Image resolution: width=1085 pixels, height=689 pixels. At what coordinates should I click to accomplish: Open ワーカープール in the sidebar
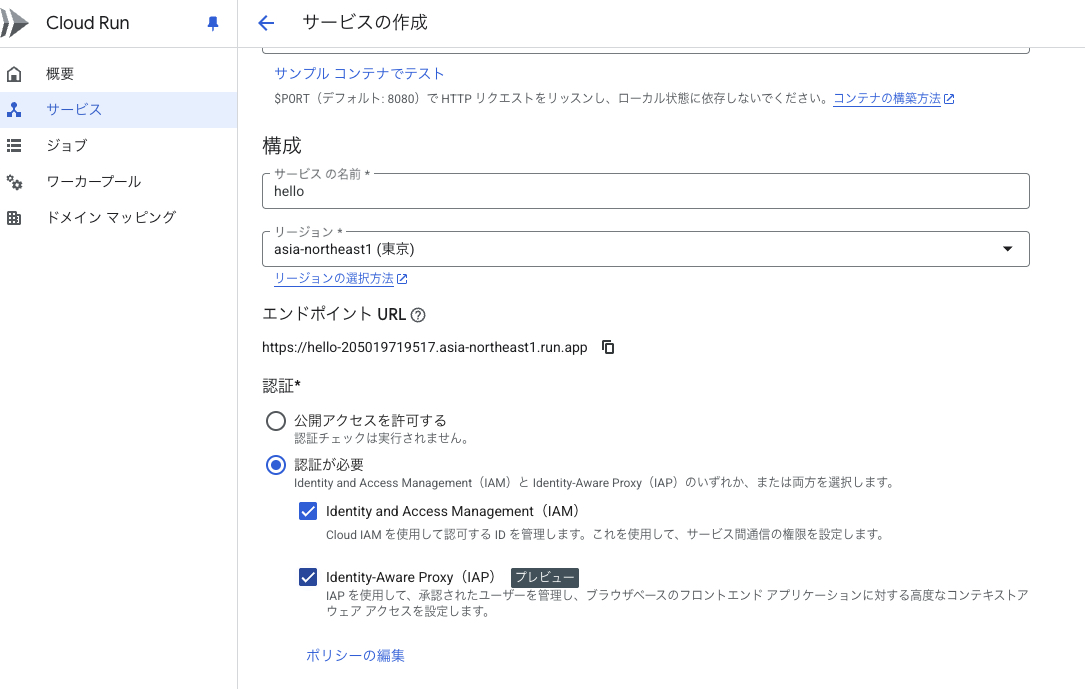point(118,182)
